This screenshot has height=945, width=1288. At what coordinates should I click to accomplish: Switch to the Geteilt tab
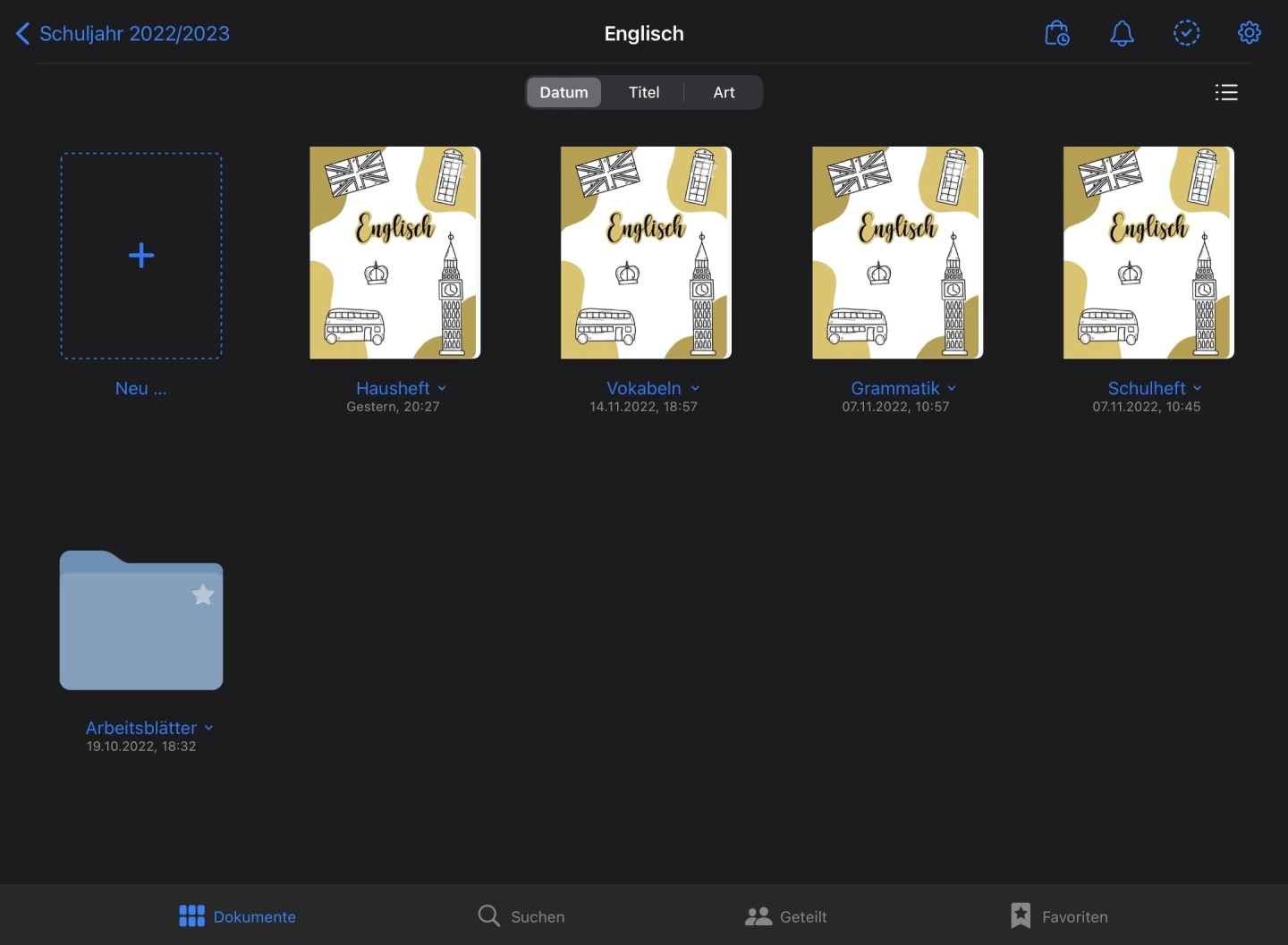[785, 916]
